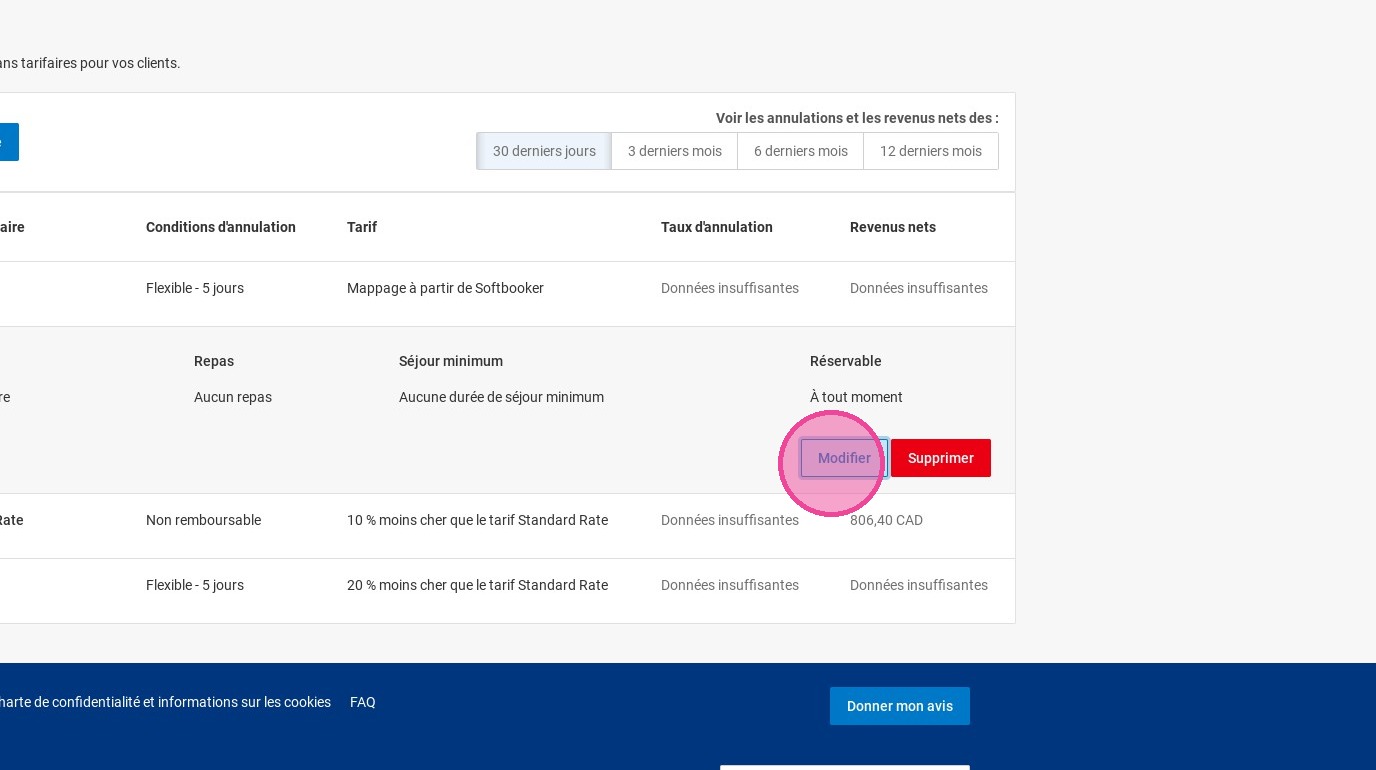Switch to 12 derniers mois period
Screen dimensions: 1376x770
[931, 151]
